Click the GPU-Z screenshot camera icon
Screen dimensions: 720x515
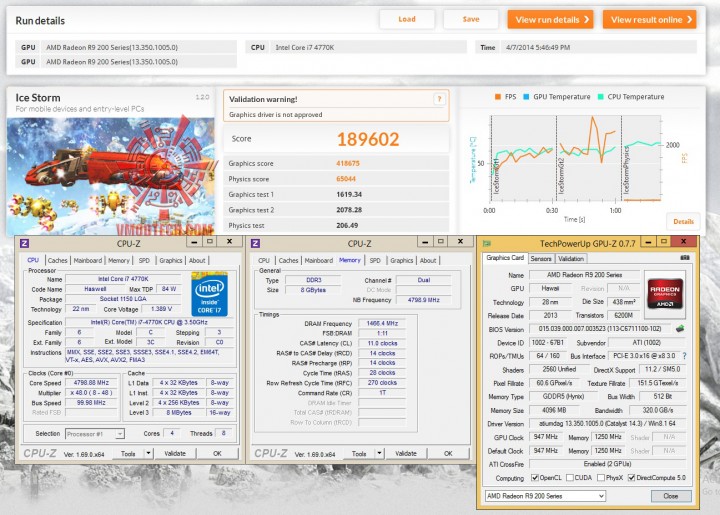[x=685, y=258]
